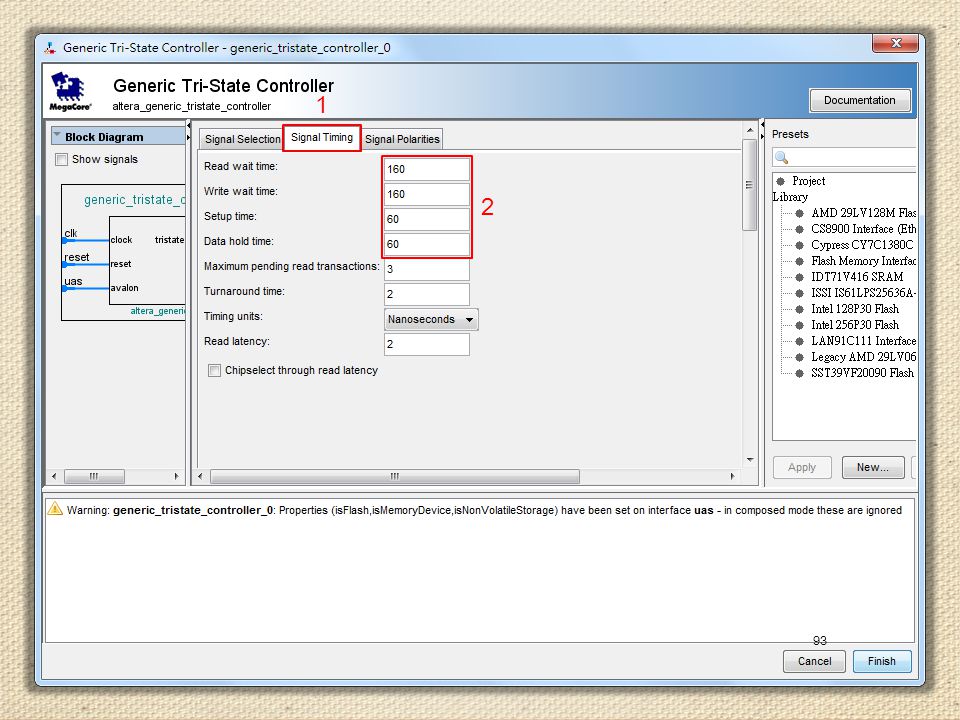Collapse the Block Diagram panel arrow
Screen dimensions: 960x720
pos(57,135)
